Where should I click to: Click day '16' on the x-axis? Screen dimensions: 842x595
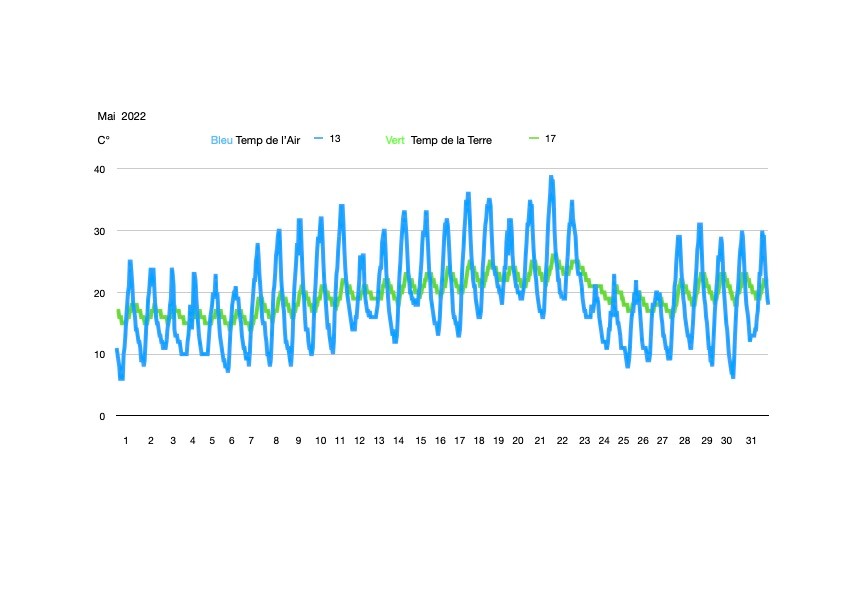pyautogui.click(x=440, y=440)
